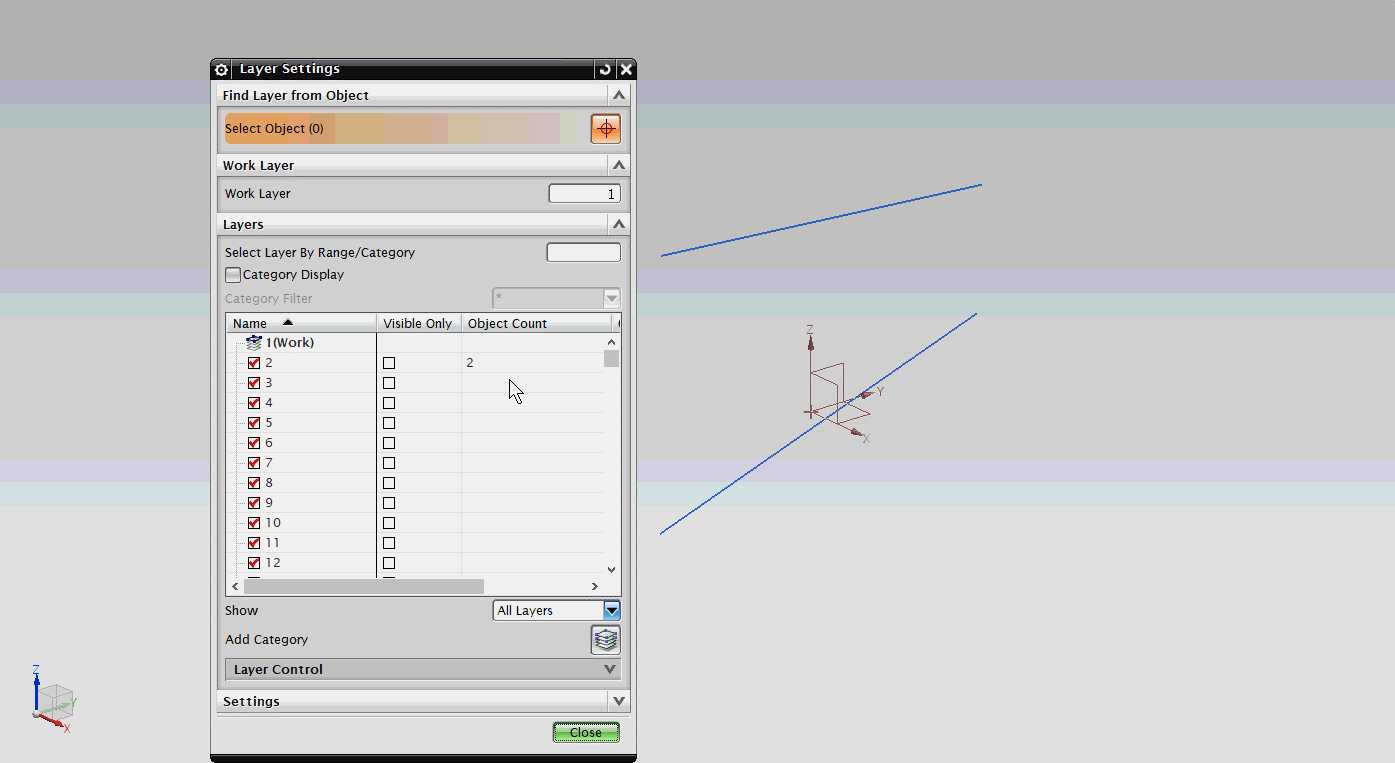This screenshot has height=763, width=1395.
Task: Click layer list scroll down arrow
Action: pyautogui.click(x=611, y=569)
